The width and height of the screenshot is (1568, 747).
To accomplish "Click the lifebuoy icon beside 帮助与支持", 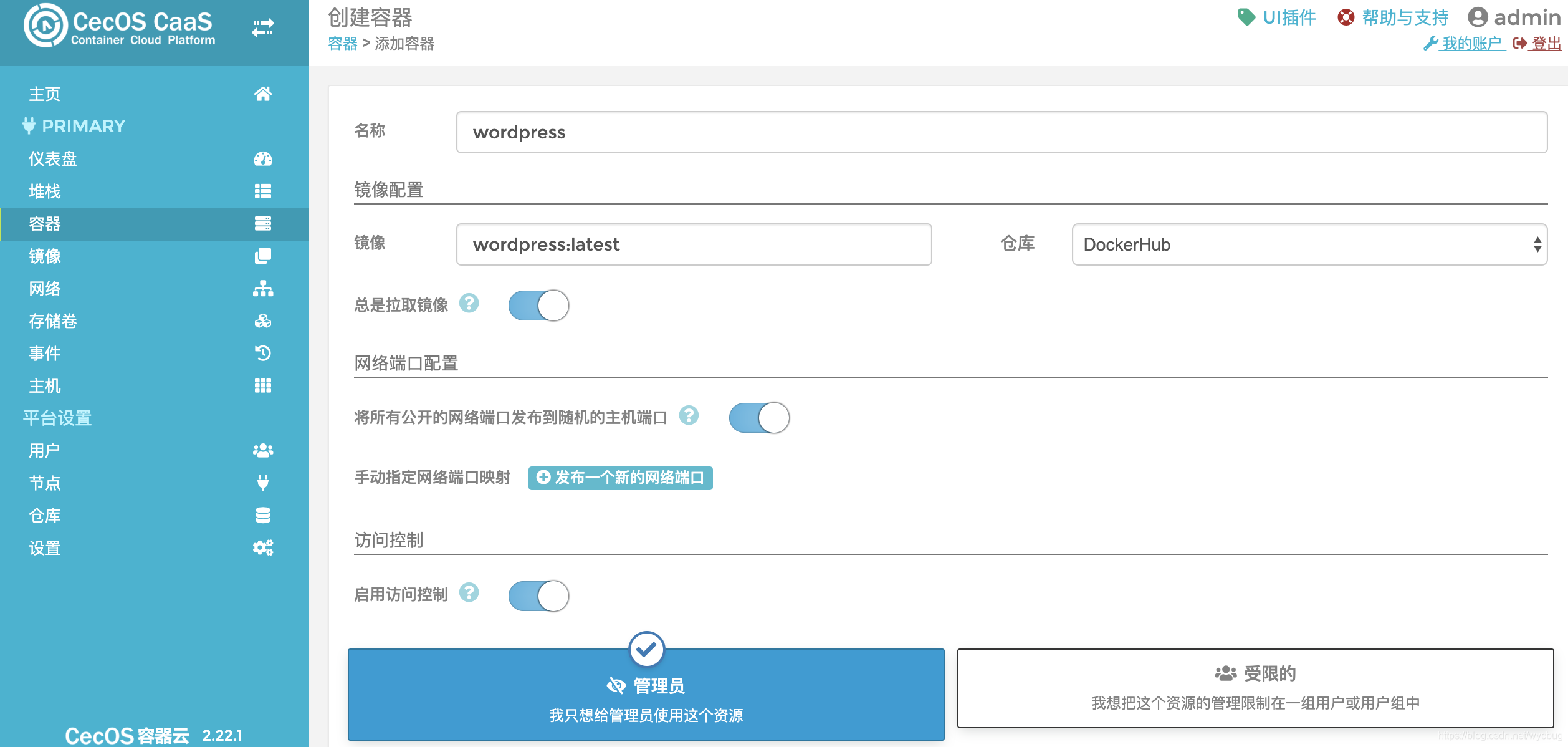I will [x=1346, y=17].
